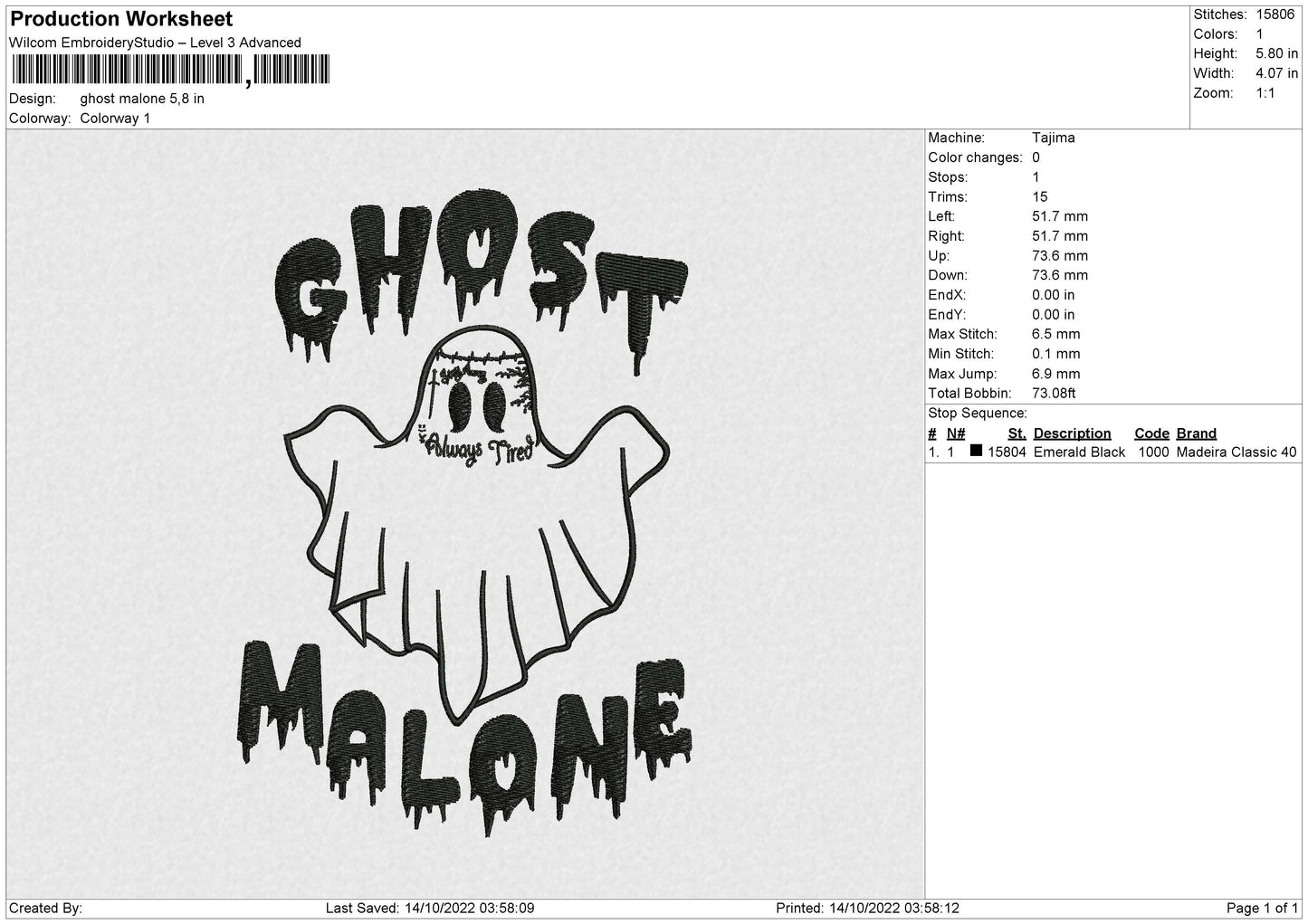Click the 'Always Tired' text on the ghost
Image resolution: width=1308 pixels, height=924 pixels.
pos(480,449)
